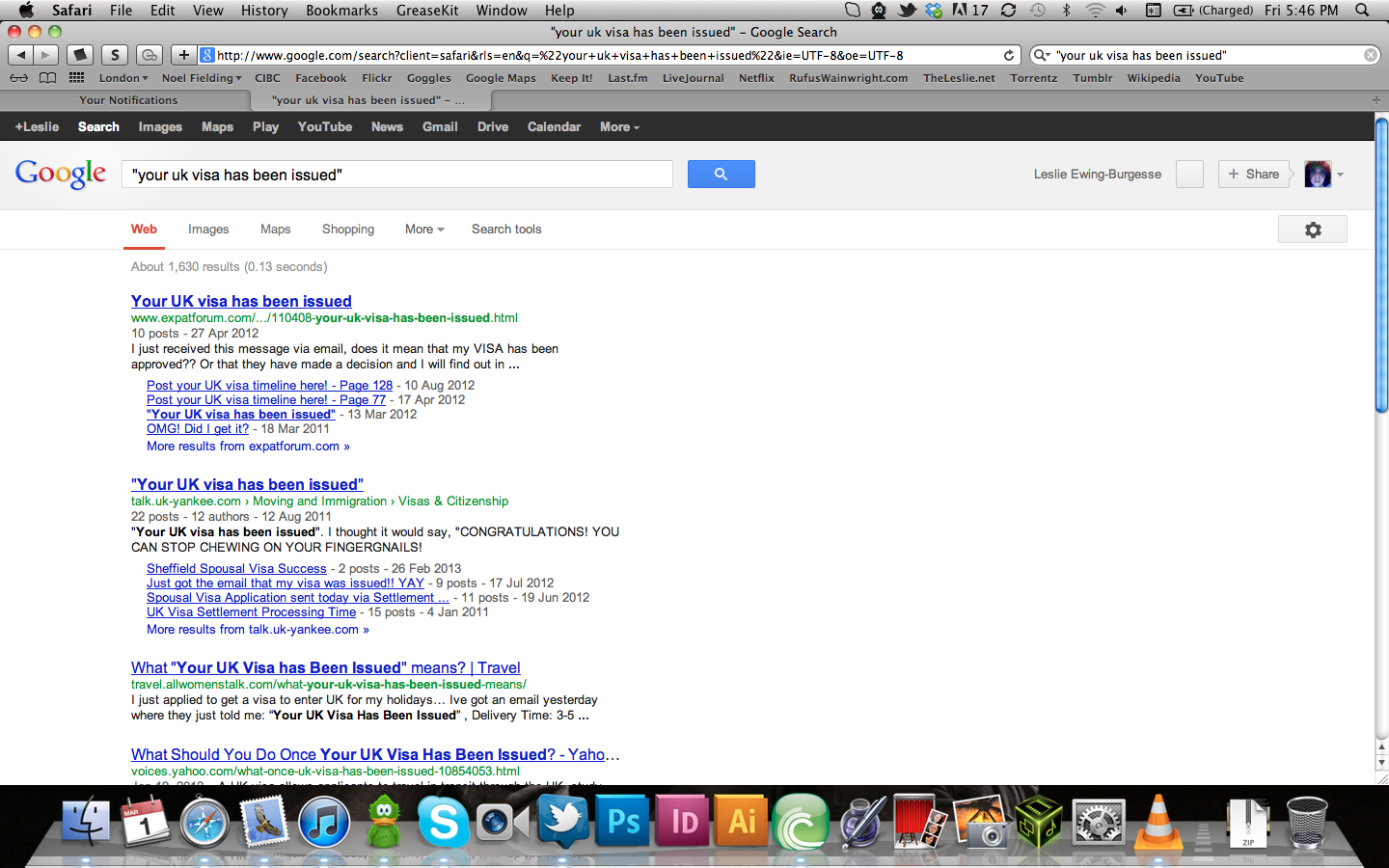The height and width of the screenshot is (868, 1389).
Task: Open the More dropdown beside Shopping
Action: coord(424,230)
